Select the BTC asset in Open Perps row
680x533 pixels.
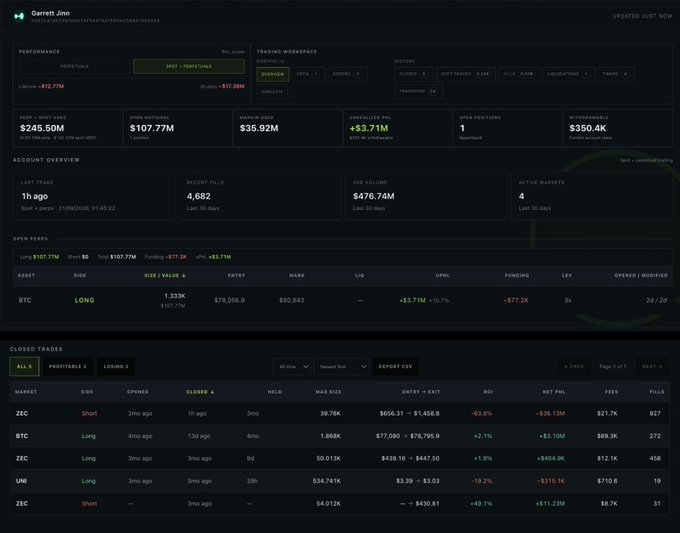[25, 300]
